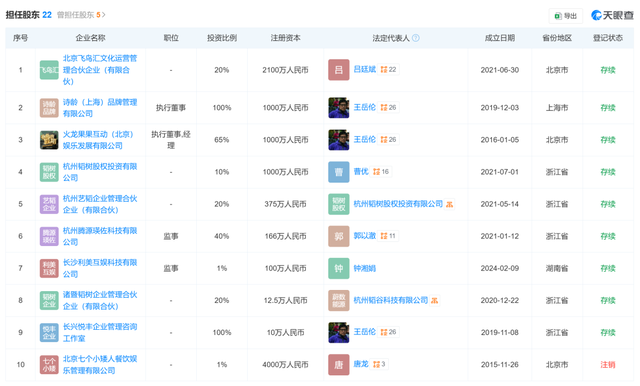This screenshot has width=640, height=386.
Task: Open 杭州韬树股权投资有限公司 as row 5 representative
Action: [x=398, y=204]
